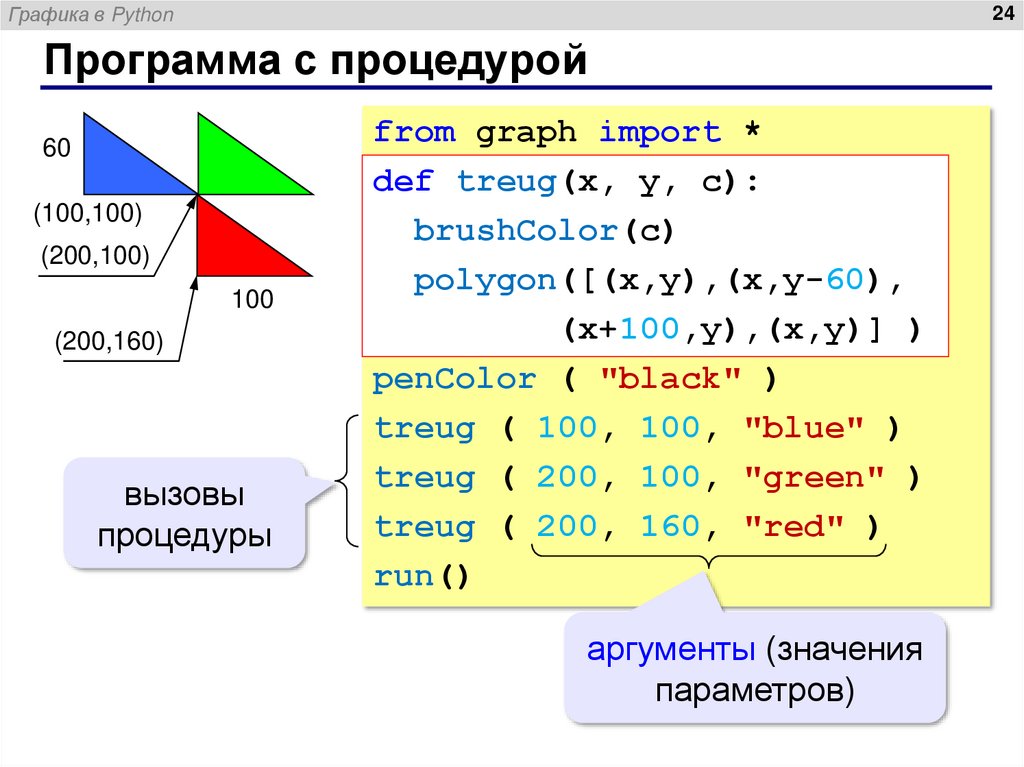1024x767 pixels.
Task: Click the label '60' beside the blue triangle
Action: coord(56,148)
